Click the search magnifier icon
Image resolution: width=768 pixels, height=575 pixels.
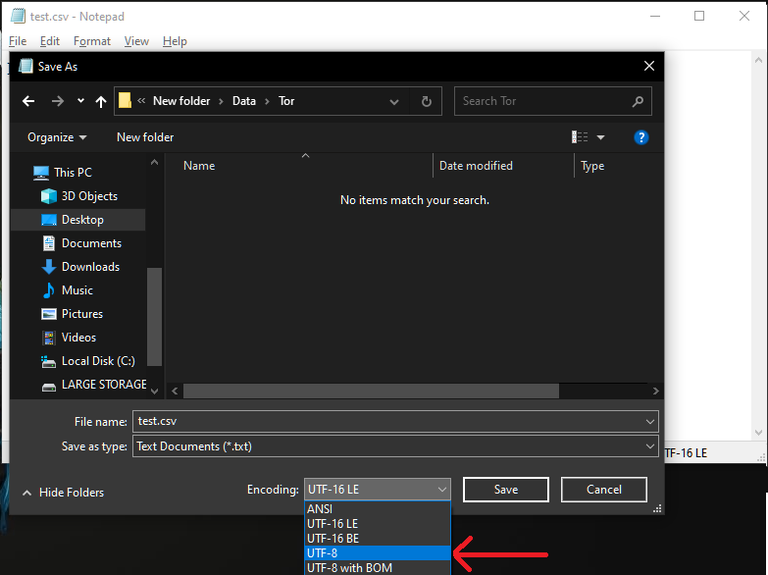pos(637,101)
